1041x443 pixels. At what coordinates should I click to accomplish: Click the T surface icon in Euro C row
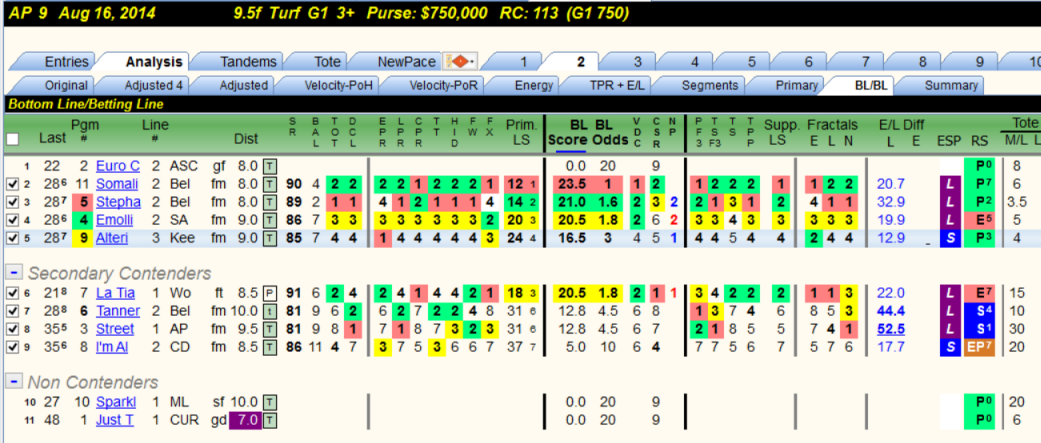270,166
